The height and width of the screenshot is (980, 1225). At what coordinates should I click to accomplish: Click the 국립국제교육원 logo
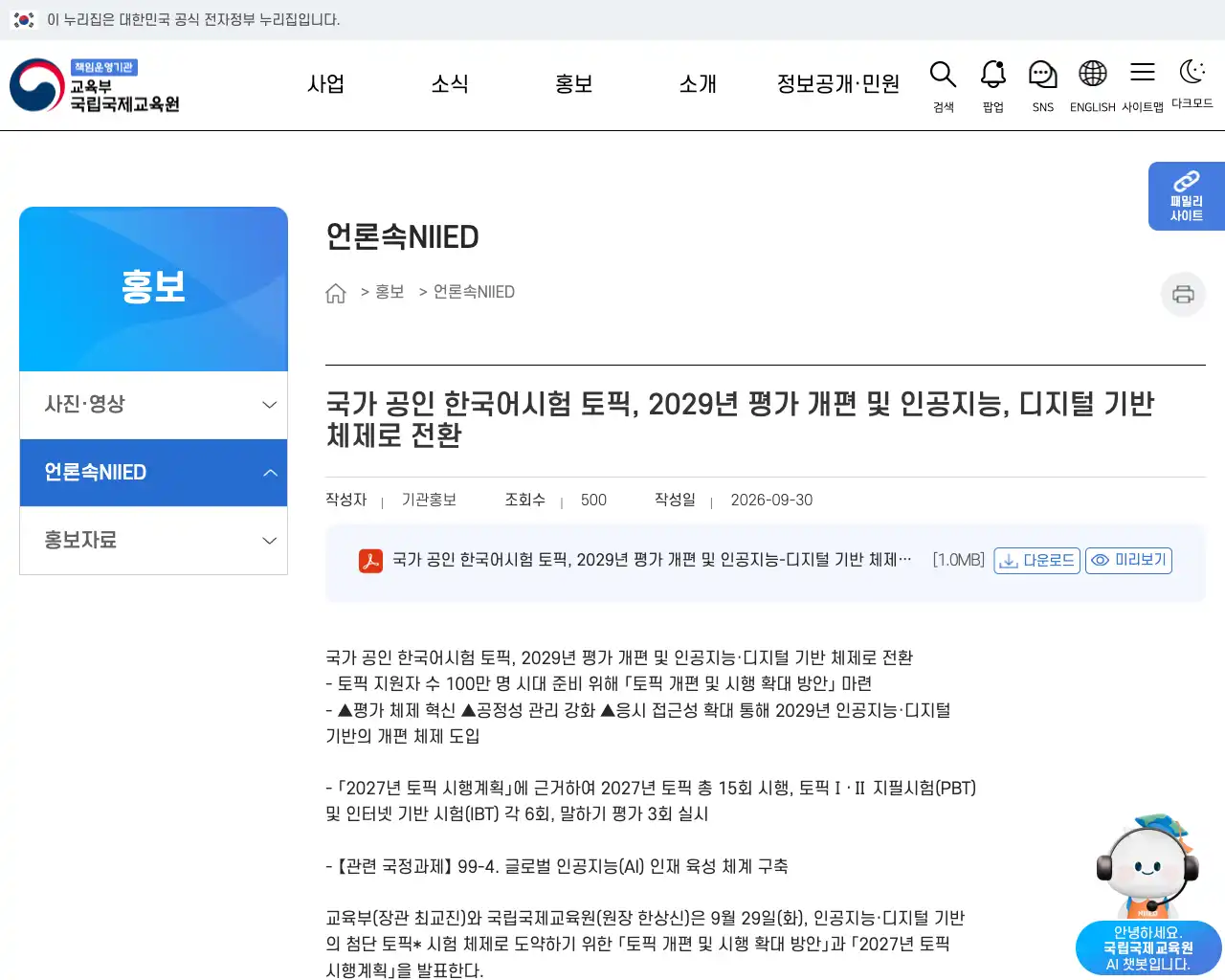tap(95, 85)
